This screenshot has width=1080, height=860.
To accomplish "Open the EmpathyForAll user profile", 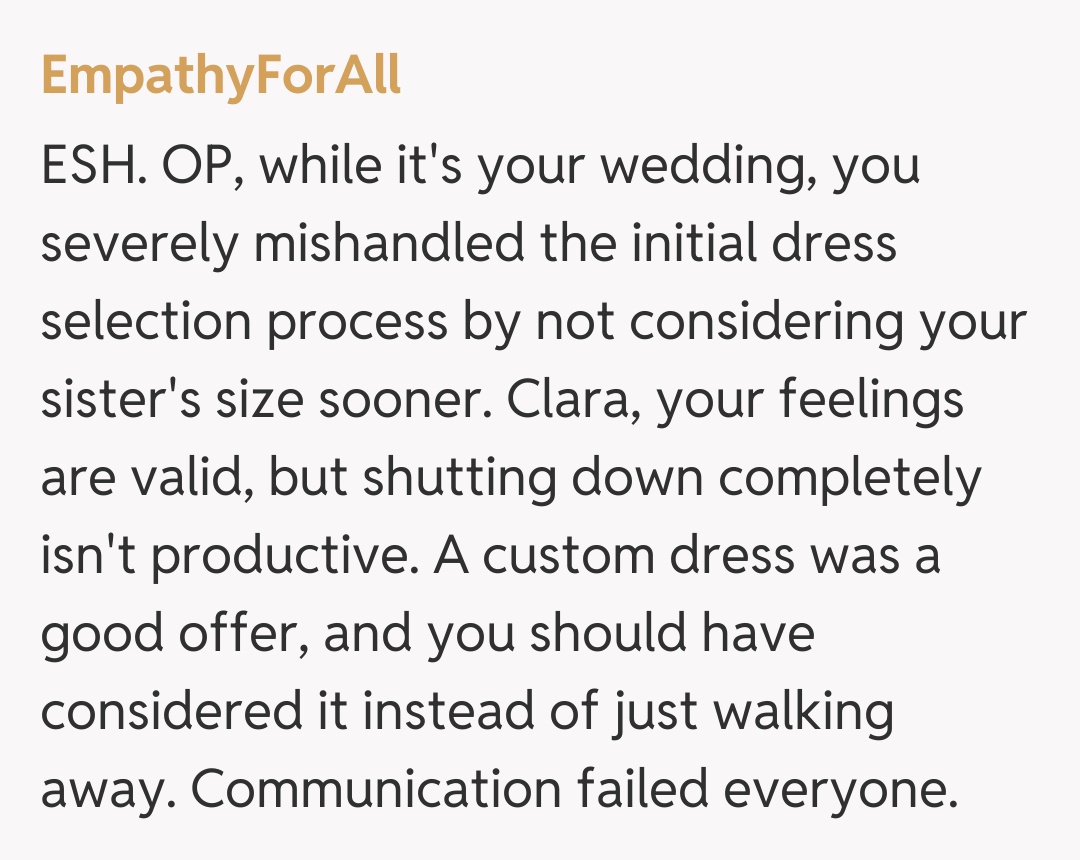I will click(x=221, y=77).
